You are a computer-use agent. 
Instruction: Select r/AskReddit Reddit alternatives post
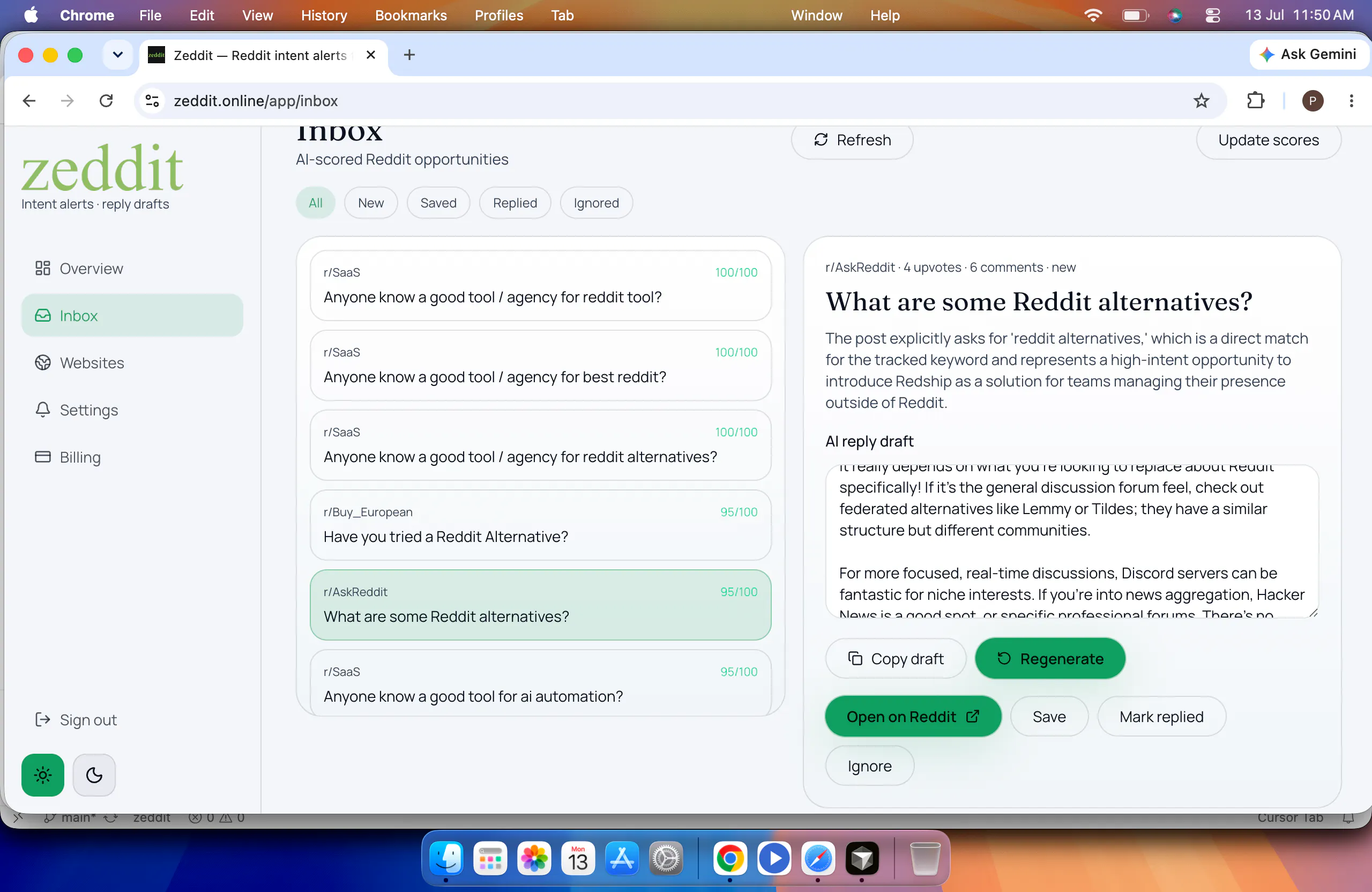(540, 605)
